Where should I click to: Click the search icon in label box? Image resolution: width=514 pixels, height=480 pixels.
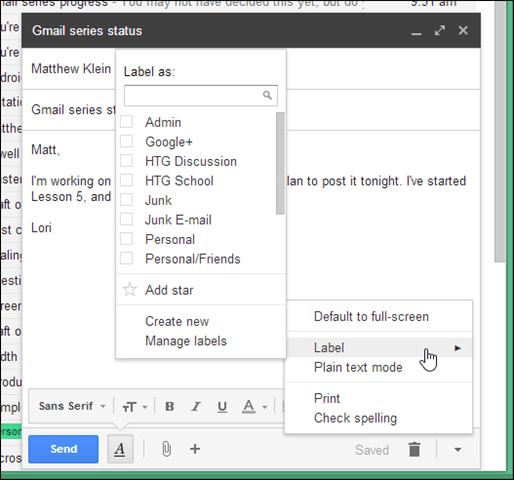(x=267, y=95)
